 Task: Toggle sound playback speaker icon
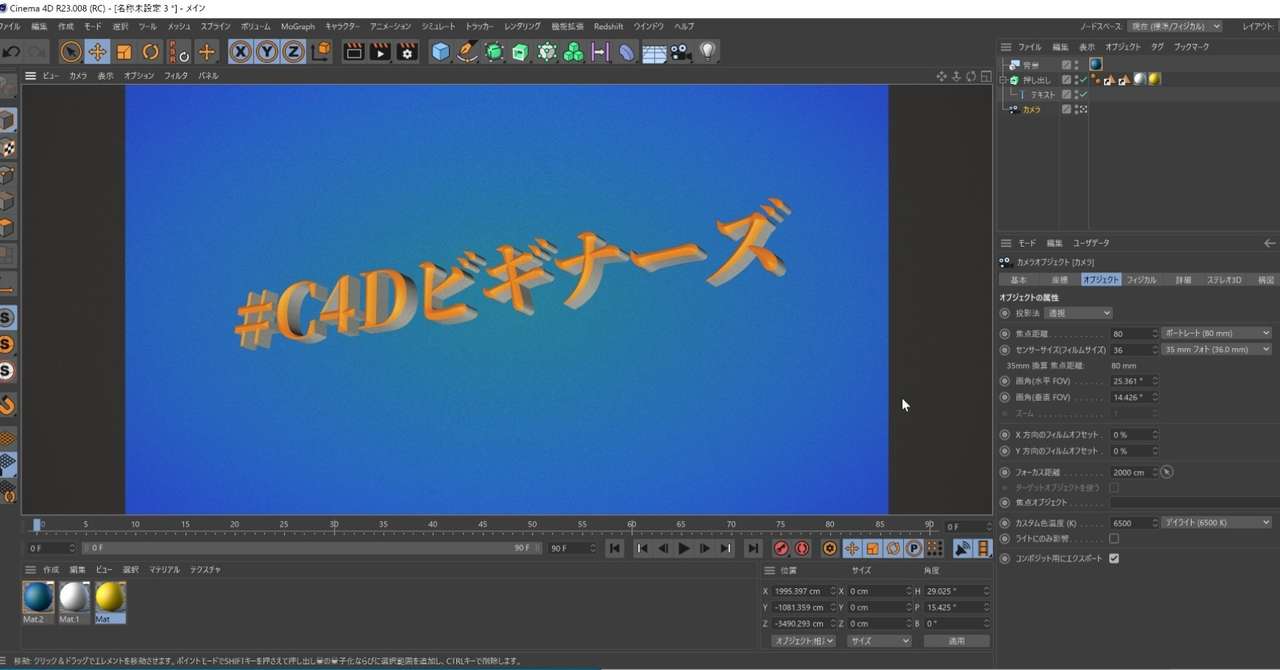tap(962, 549)
